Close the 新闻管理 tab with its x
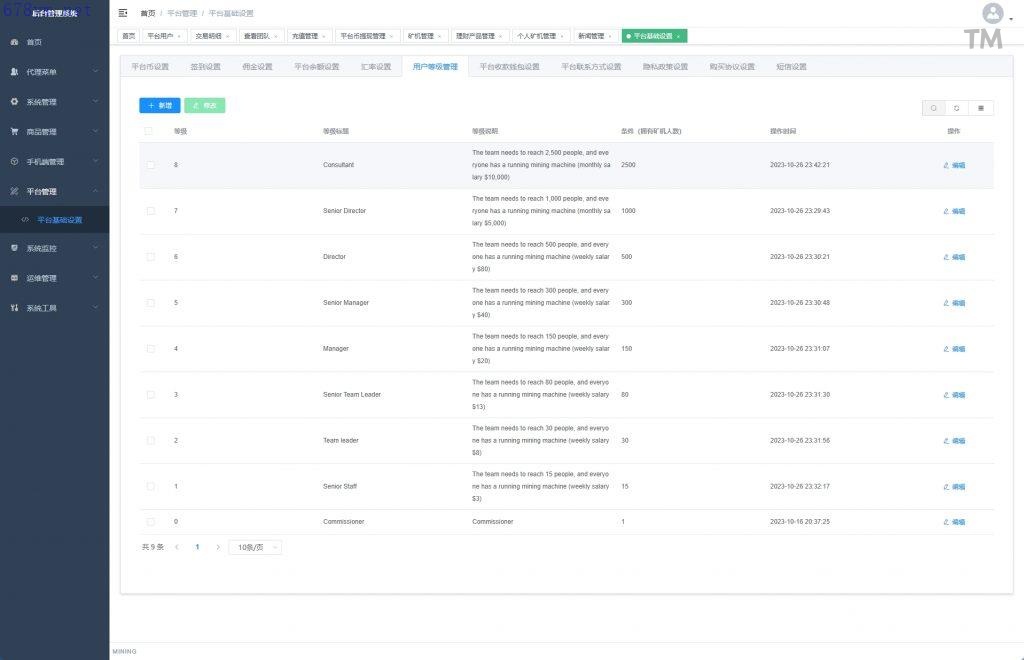This screenshot has height=660, width=1024. [610, 36]
